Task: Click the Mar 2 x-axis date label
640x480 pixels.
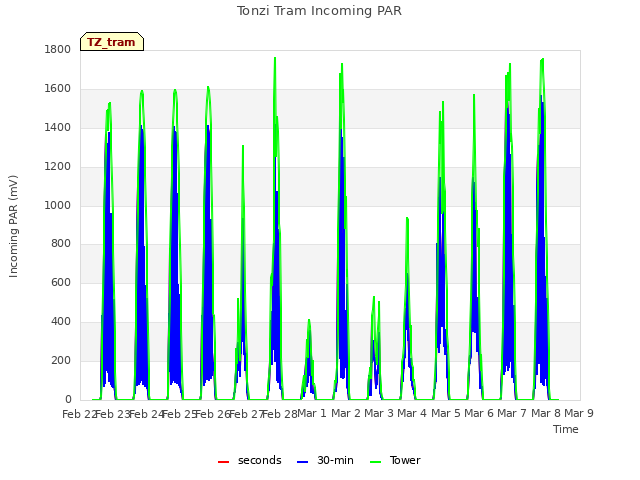Action: click(x=346, y=413)
